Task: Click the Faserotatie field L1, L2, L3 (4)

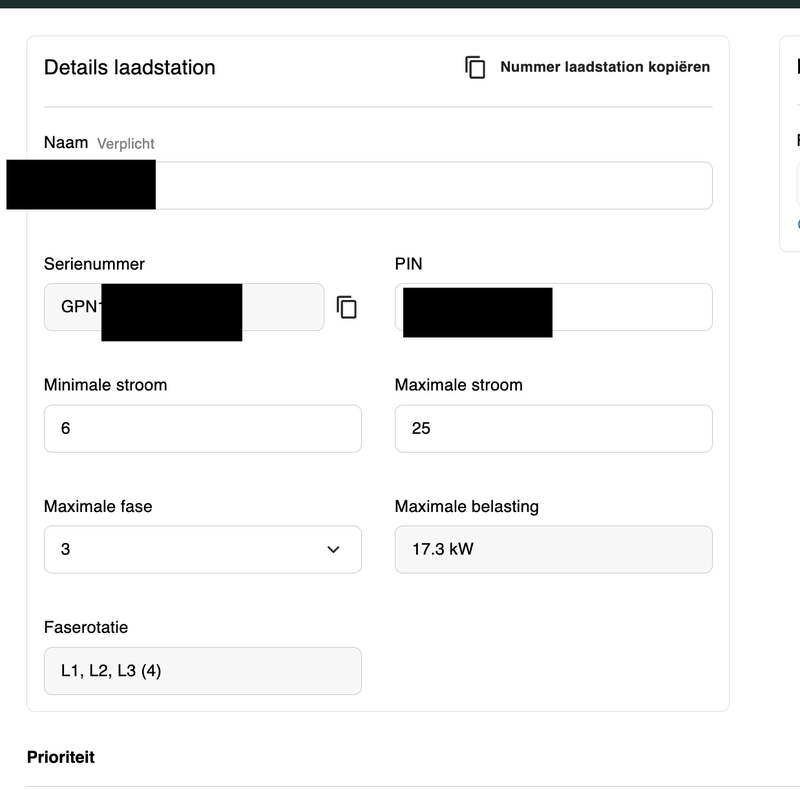Action: point(203,671)
